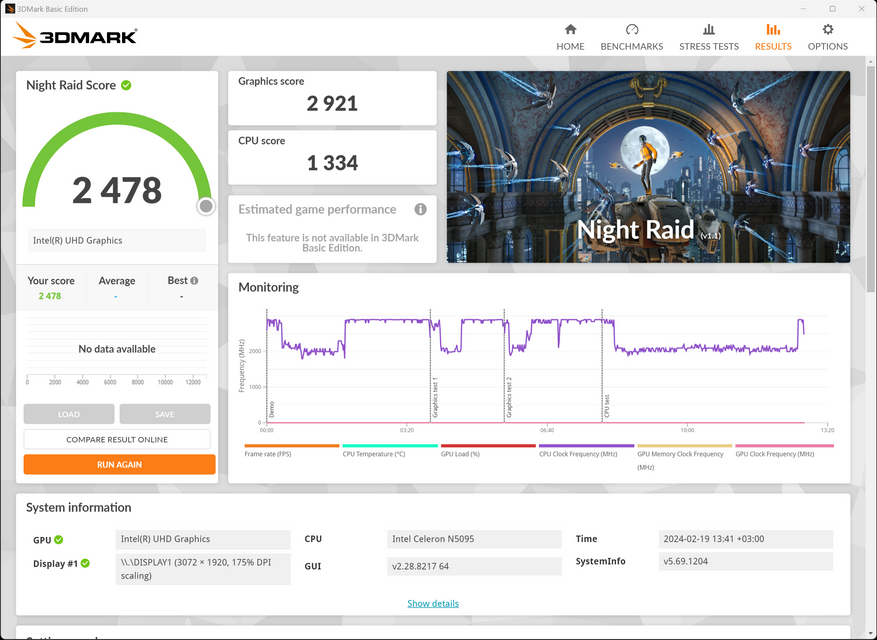Click the 3DMark logo

pyautogui.click(x=75, y=36)
